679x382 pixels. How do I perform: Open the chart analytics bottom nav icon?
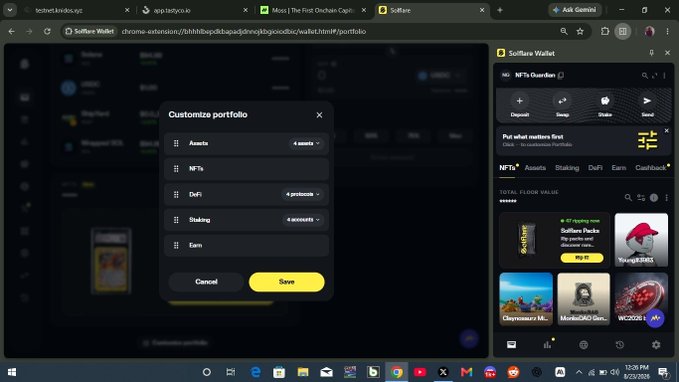pyautogui.click(x=548, y=345)
